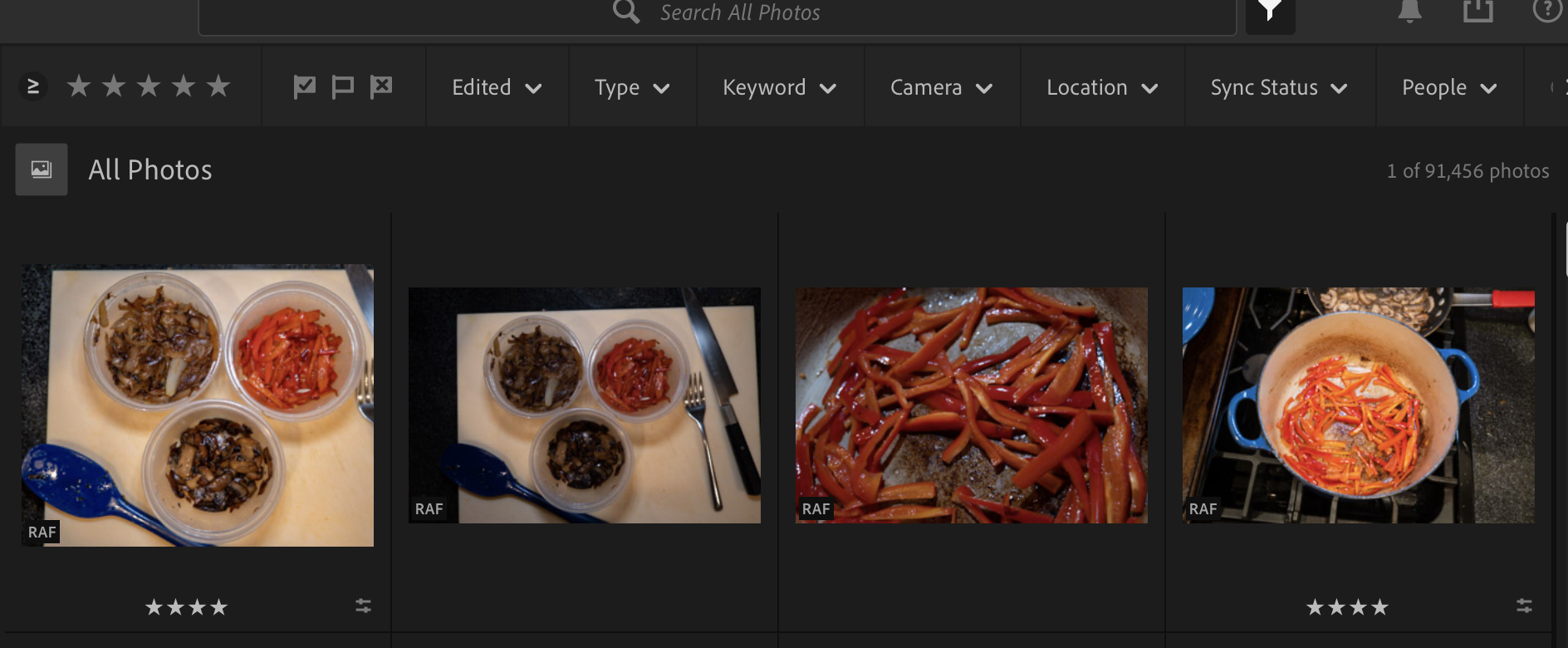Image resolution: width=1568 pixels, height=648 pixels.
Task: Open the Edited filter dropdown
Action: click(497, 87)
